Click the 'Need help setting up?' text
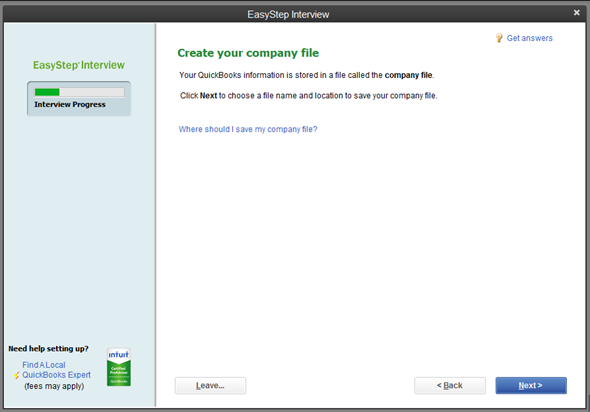The height and width of the screenshot is (412, 590). tap(49, 348)
